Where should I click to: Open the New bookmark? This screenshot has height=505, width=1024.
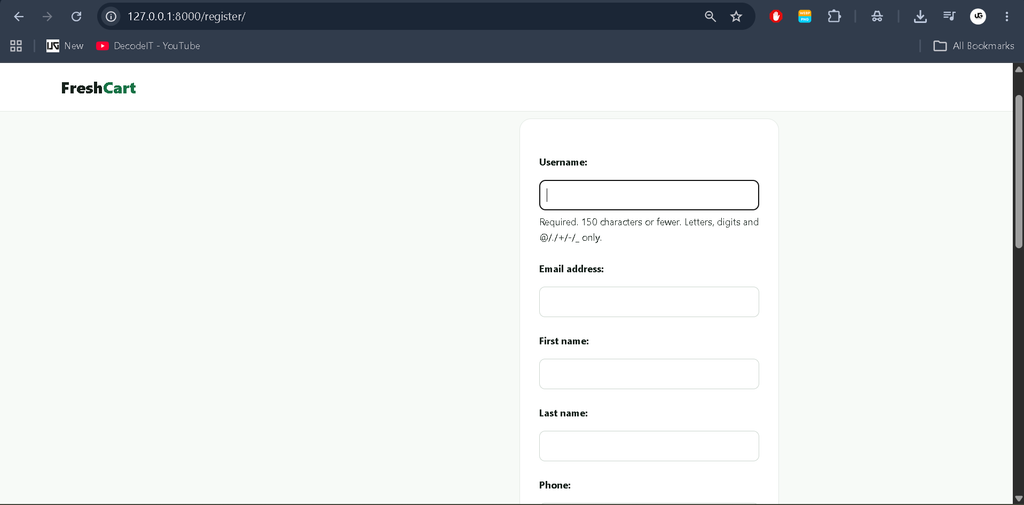[65, 46]
